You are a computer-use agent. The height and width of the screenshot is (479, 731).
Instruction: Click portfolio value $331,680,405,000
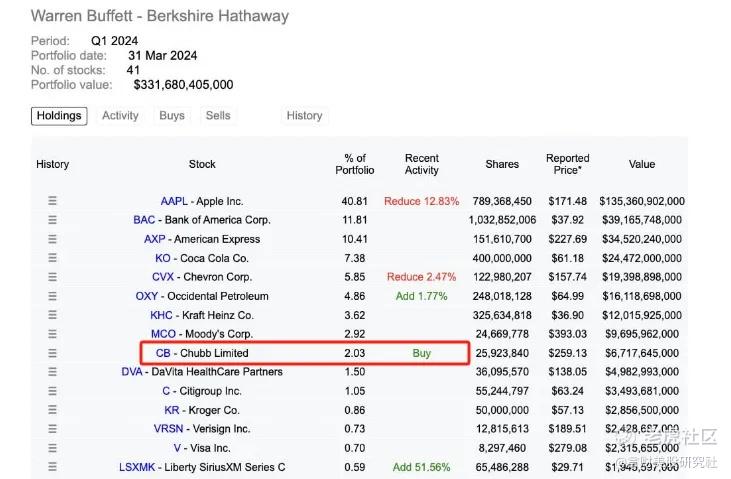pyautogui.click(x=183, y=84)
